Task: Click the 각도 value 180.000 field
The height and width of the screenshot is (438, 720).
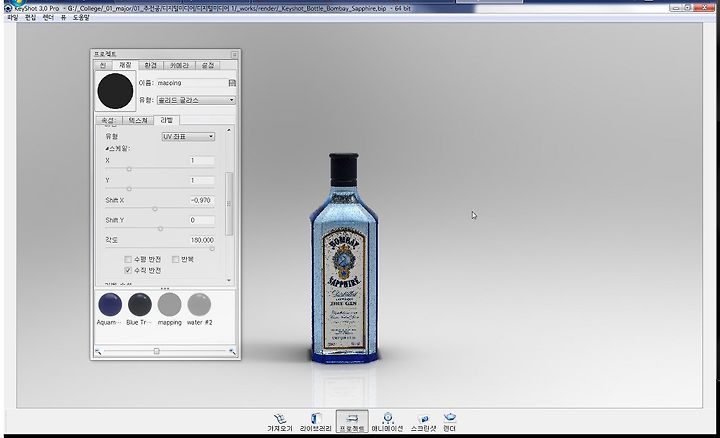Action: 202,240
